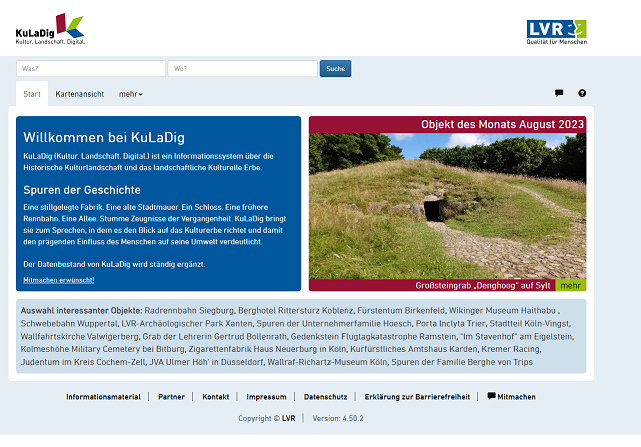Follow the Mitmachen erwünscht! link
The image size is (641, 447).
pyautogui.click(x=59, y=280)
